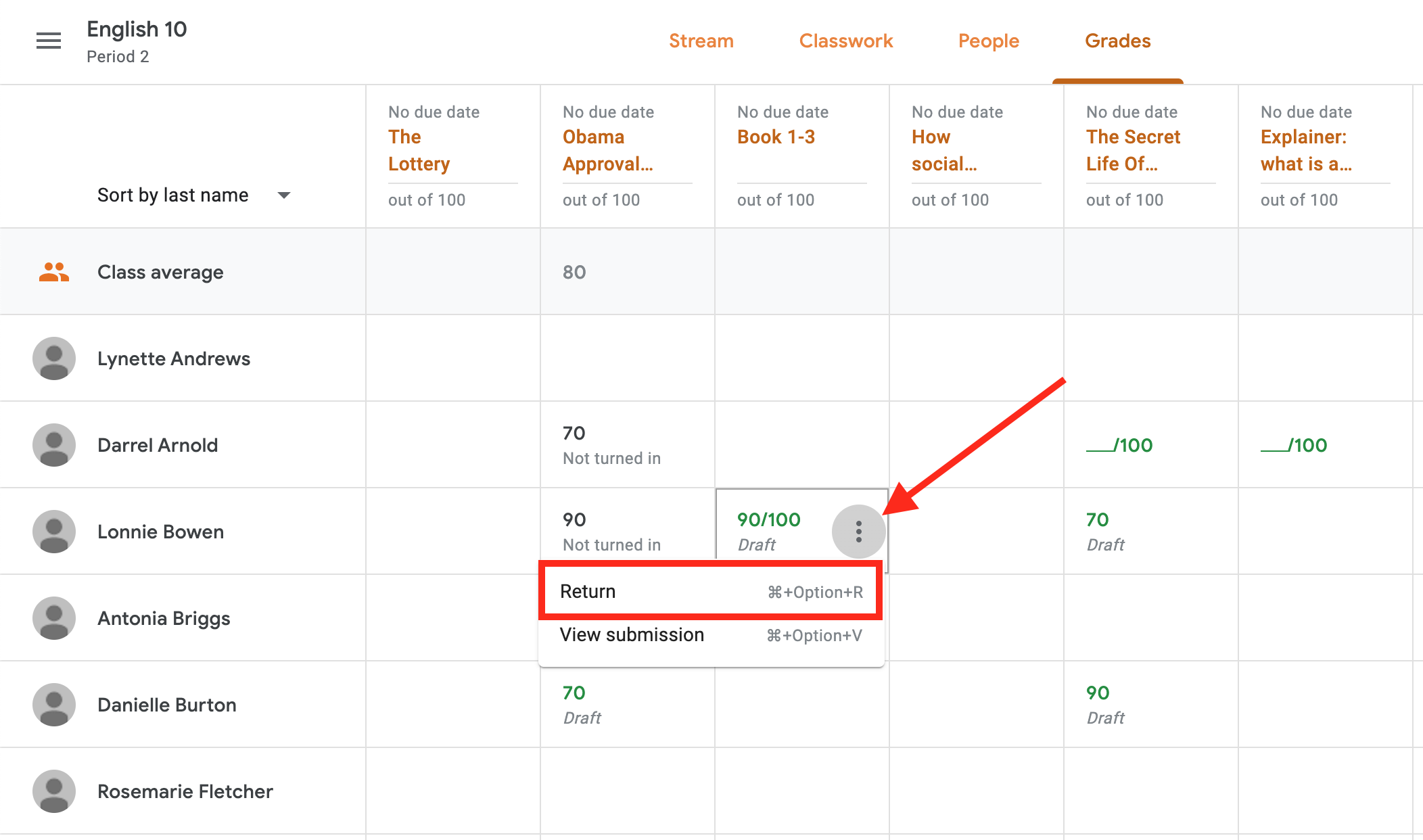Switch to the Classwork tab
The image size is (1423, 840).
pos(846,41)
